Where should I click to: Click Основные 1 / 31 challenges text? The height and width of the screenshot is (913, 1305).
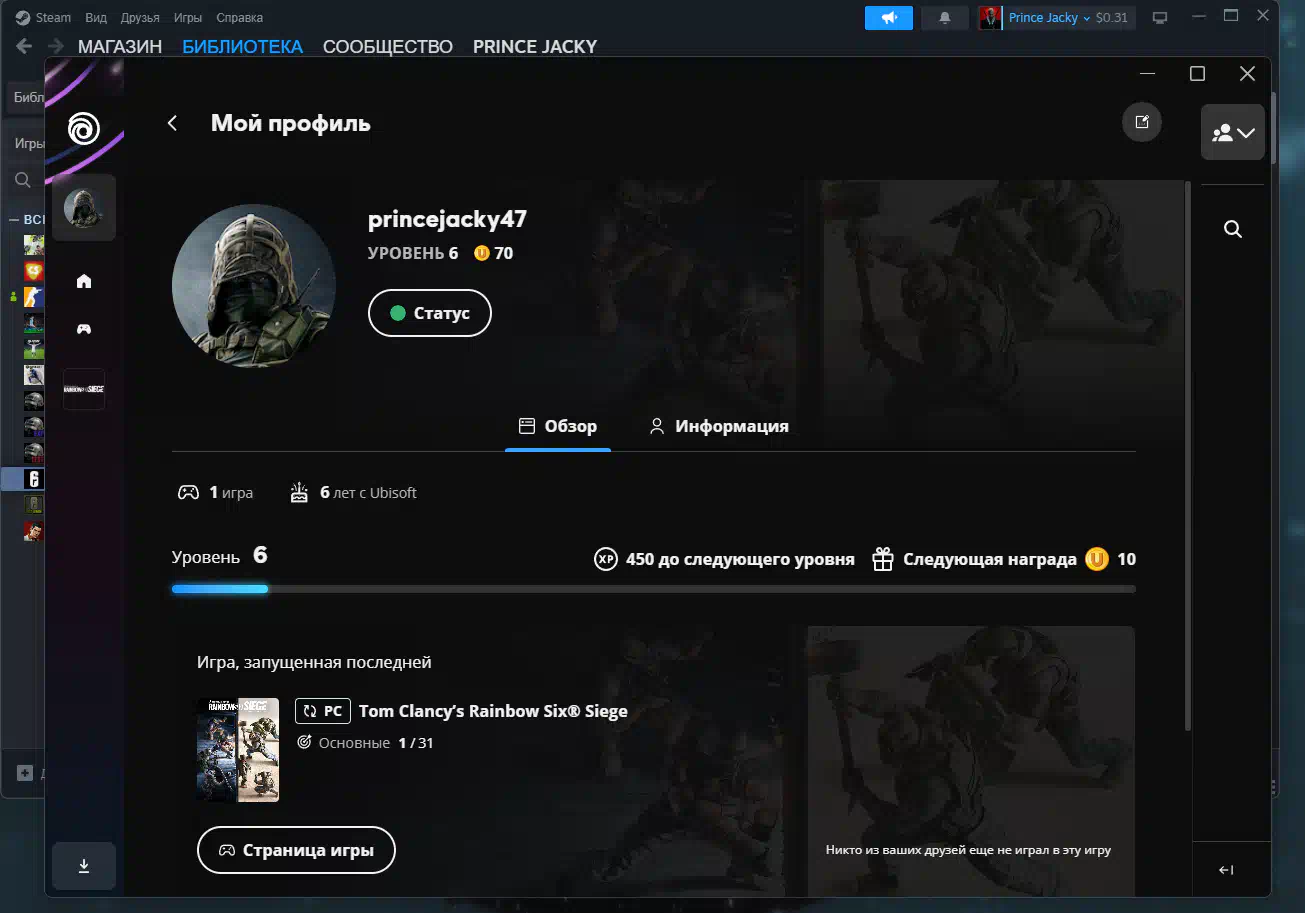click(x=366, y=743)
